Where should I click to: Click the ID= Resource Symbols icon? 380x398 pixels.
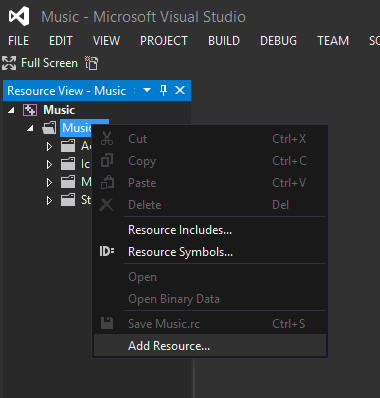[107, 251]
